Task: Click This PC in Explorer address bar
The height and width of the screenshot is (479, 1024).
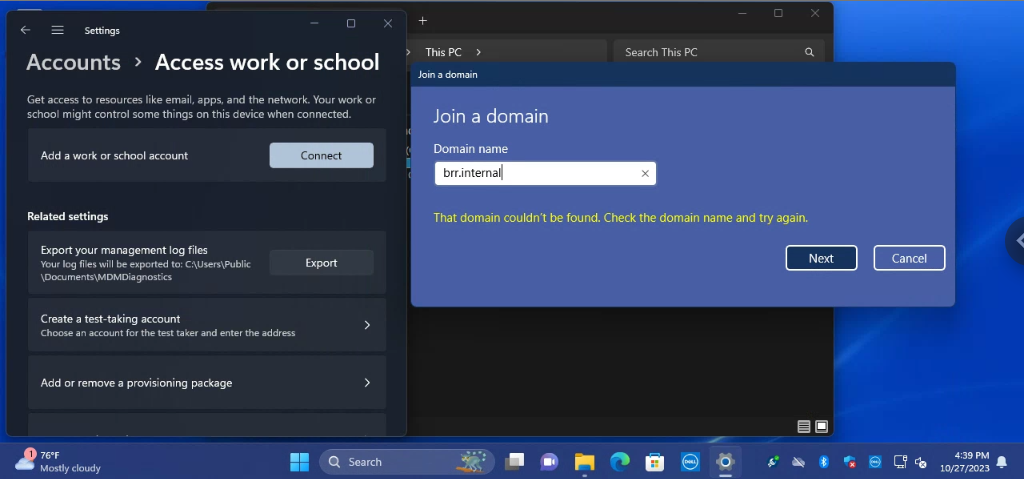Action: (443, 52)
